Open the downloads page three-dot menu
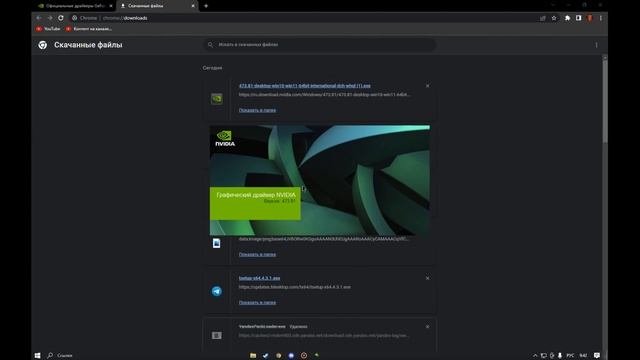The image size is (640, 360). pyautogui.click(x=596, y=45)
